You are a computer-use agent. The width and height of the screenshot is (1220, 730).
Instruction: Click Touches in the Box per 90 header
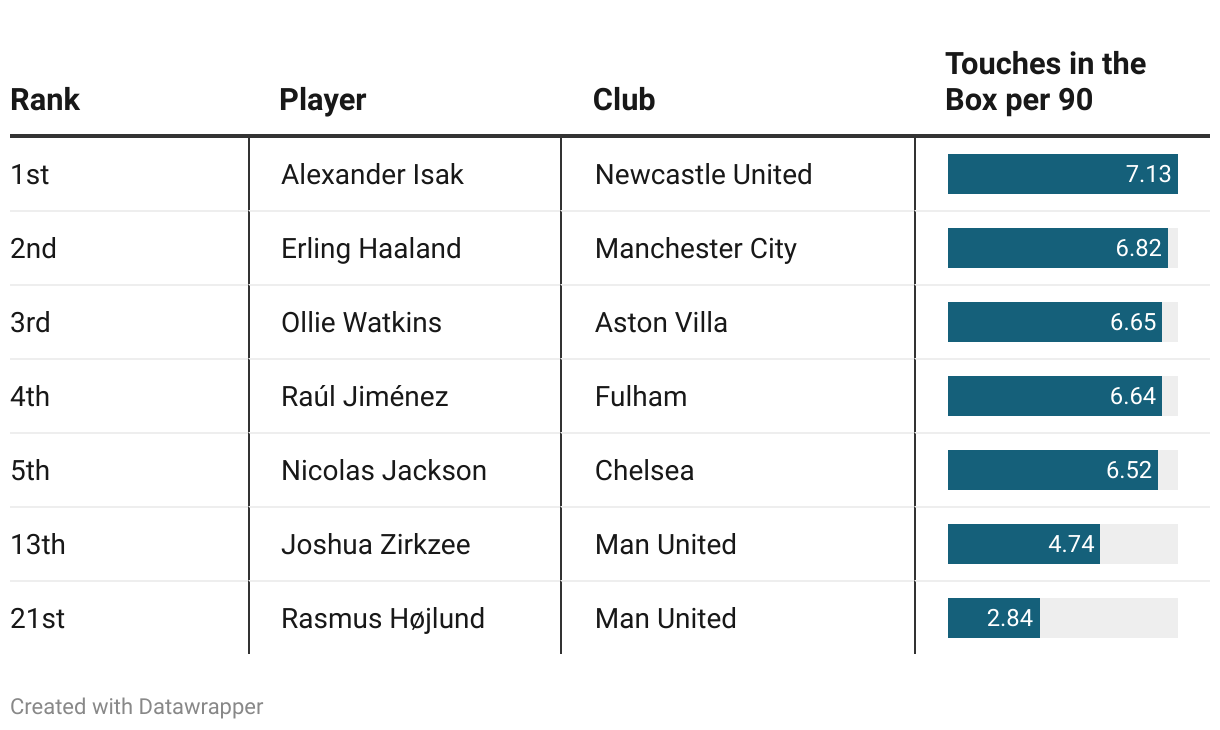coord(1045,82)
